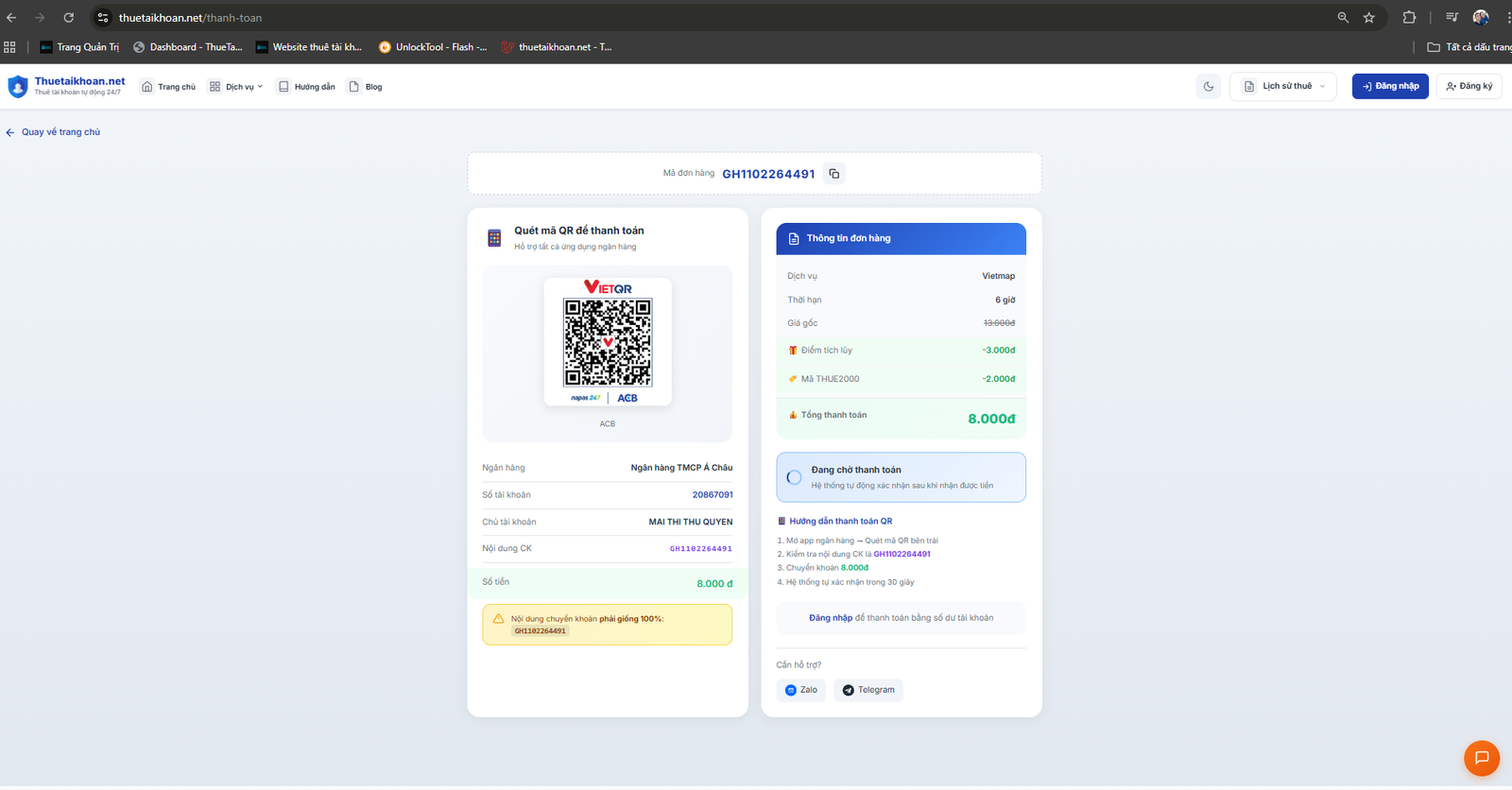This screenshot has height=790, width=1512.
Task: Open the orange chat support bubble
Action: [x=1481, y=757]
